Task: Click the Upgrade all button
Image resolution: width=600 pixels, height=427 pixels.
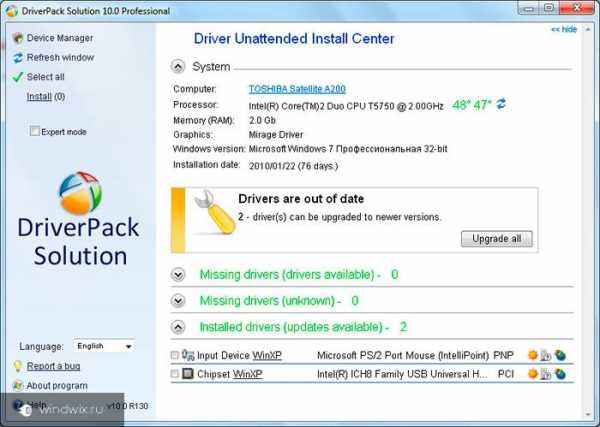Action: pyautogui.click(x=496, y=239)
